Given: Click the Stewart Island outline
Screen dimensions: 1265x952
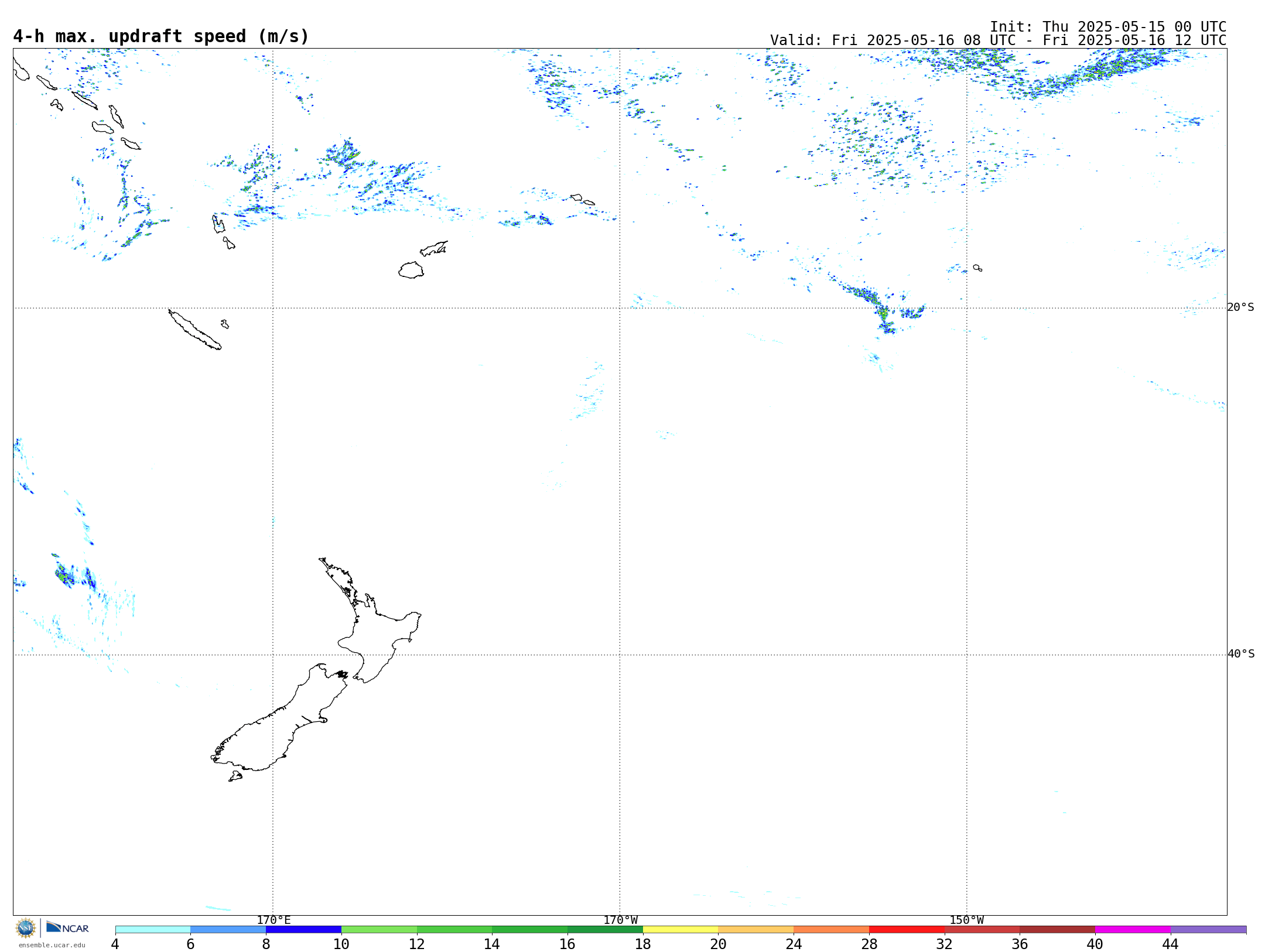Looking at the screenshot, I should (235, 776).
